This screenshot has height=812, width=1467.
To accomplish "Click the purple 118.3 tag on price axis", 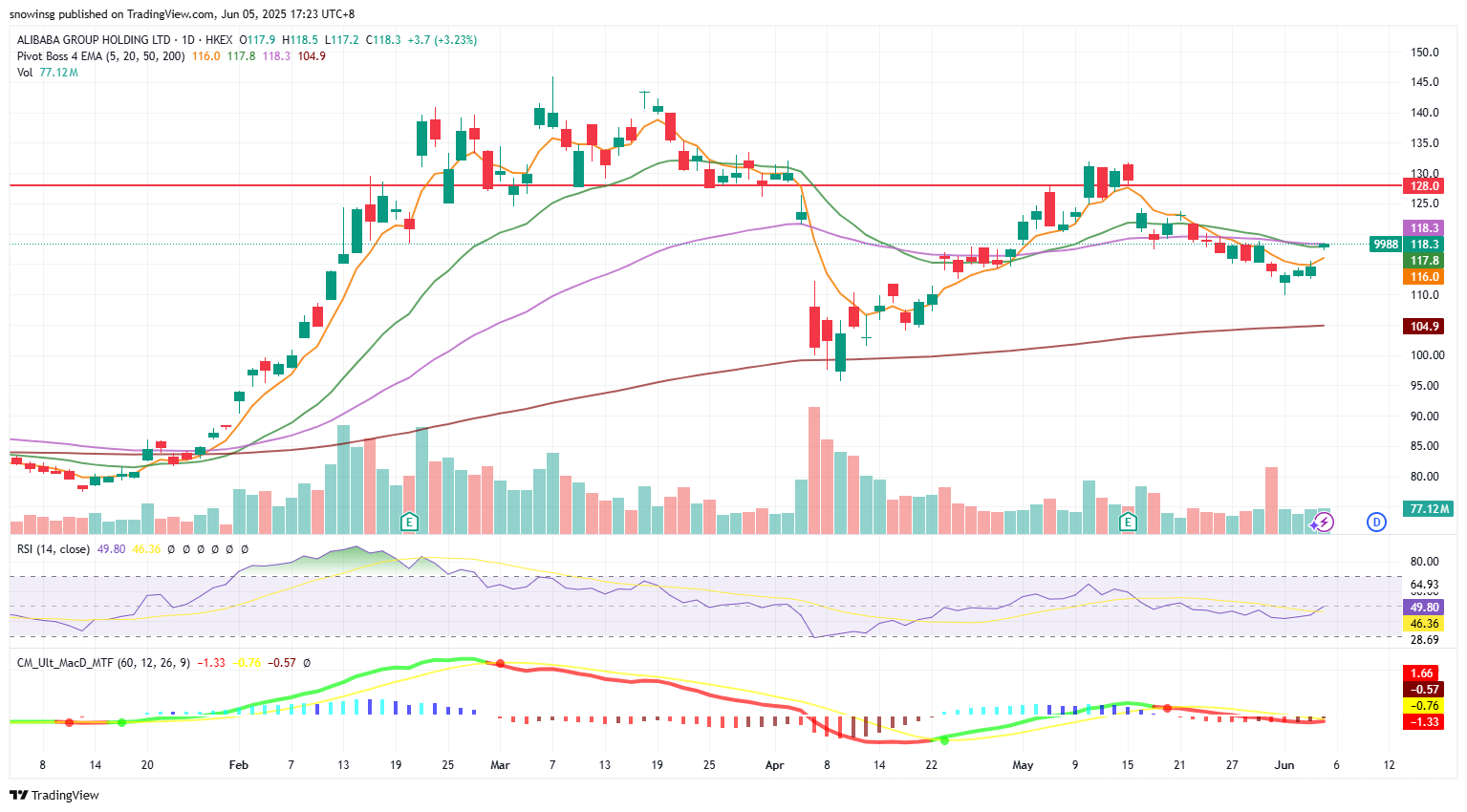I will pos(1424,228).
